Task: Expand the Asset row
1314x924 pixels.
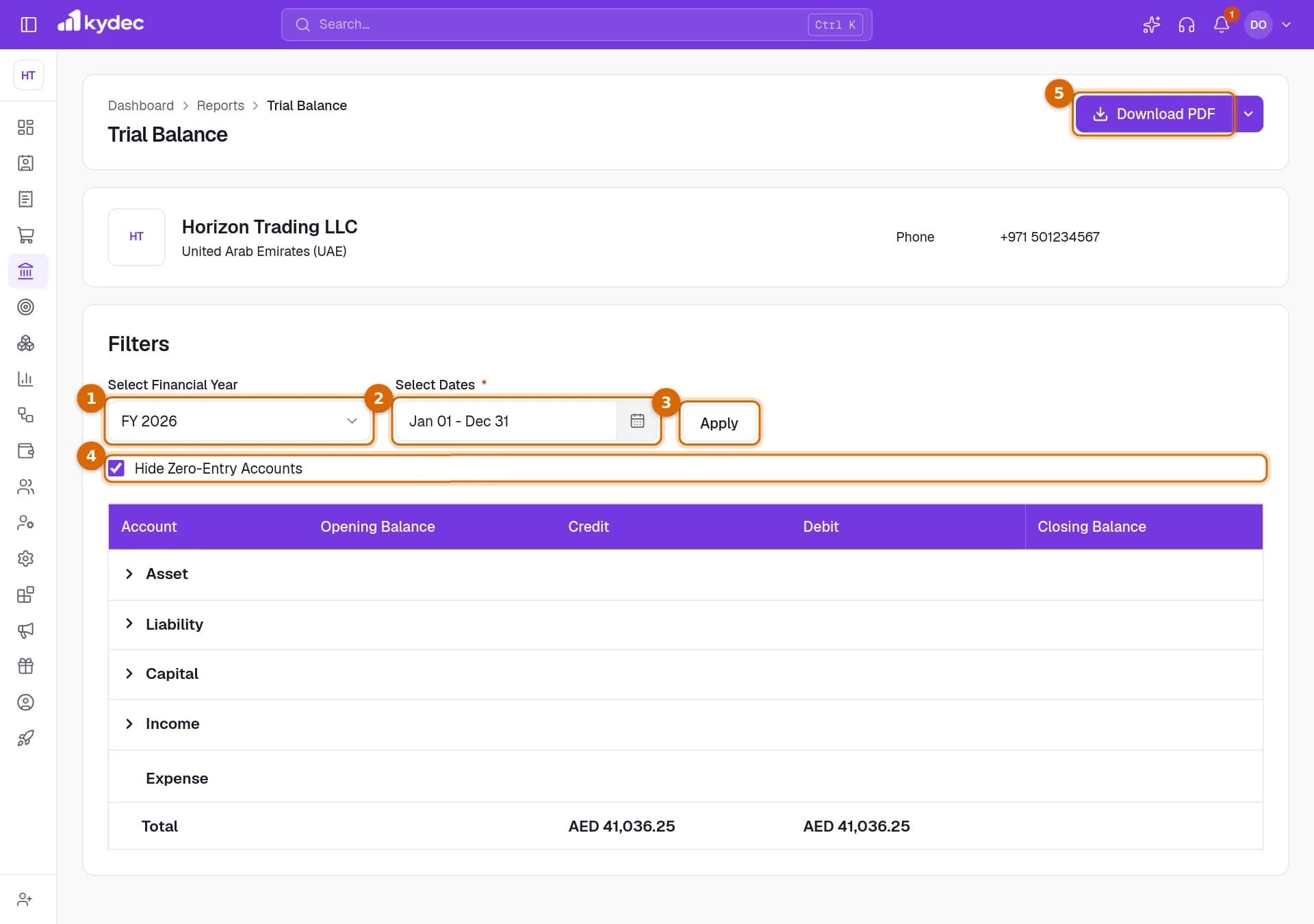Action: tap(129, 574)
